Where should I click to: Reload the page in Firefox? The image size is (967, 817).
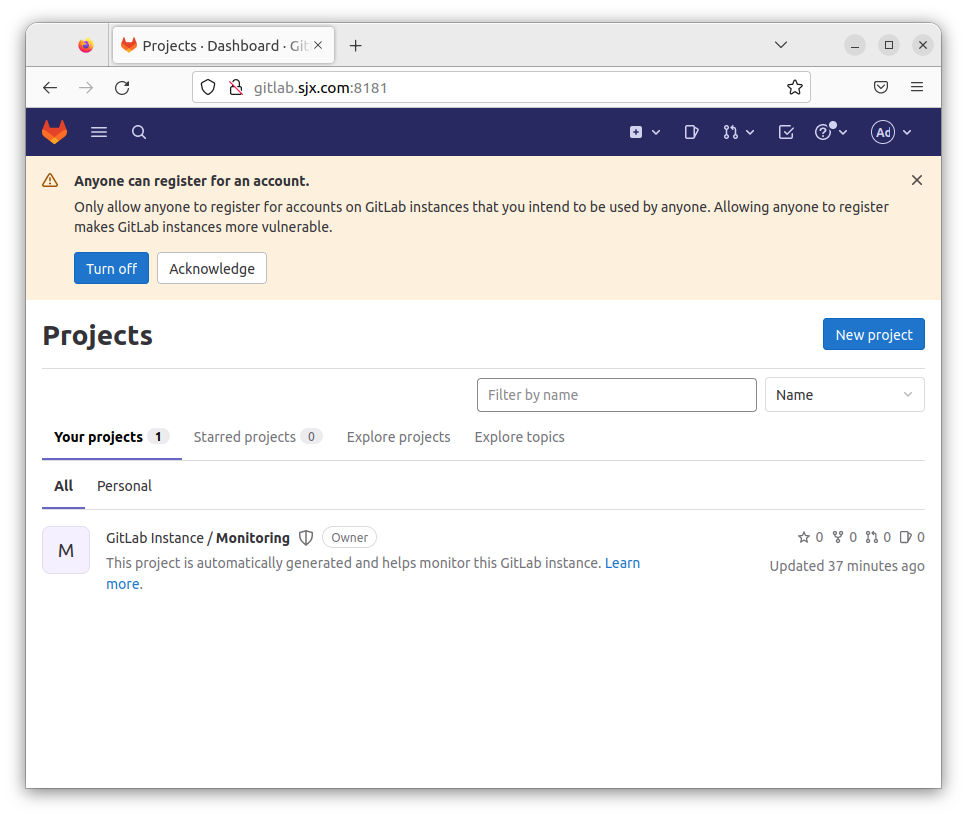(x=122, y=87)
